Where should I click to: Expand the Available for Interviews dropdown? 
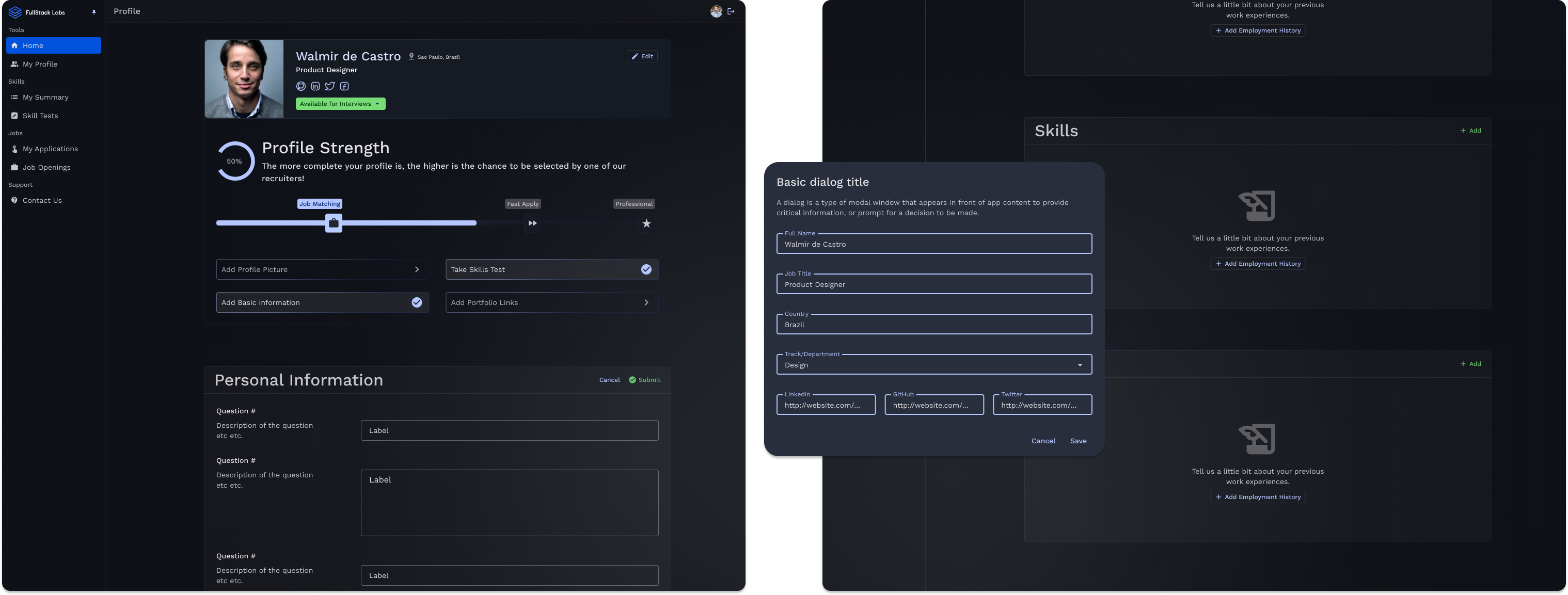coord(340,104)
